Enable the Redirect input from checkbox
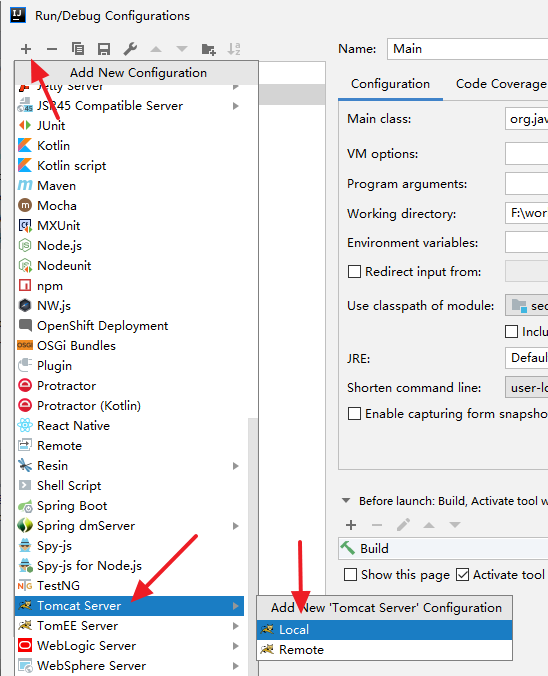 [354, 272]
